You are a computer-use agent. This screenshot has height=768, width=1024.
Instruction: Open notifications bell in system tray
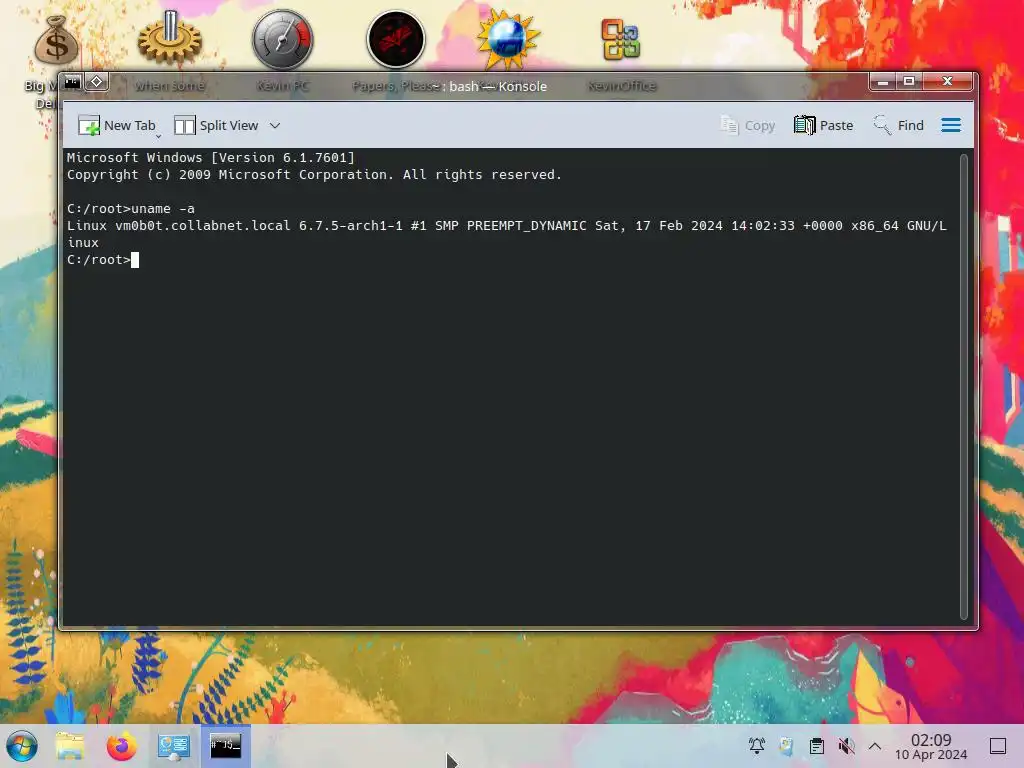point(757,746)
